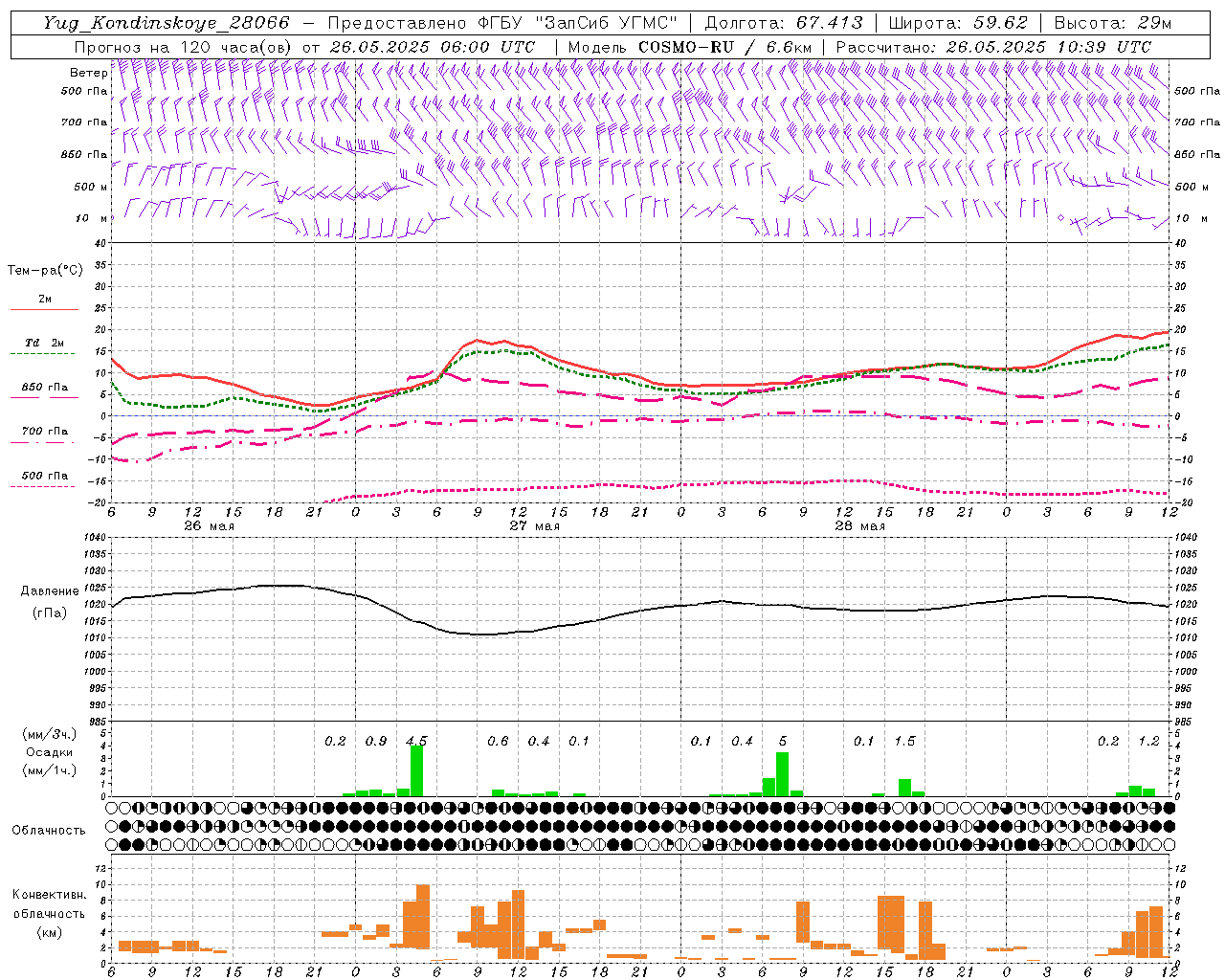Click the 'Ветер' wind panel label
1225x980 pixels.
[x=89, y=72]
